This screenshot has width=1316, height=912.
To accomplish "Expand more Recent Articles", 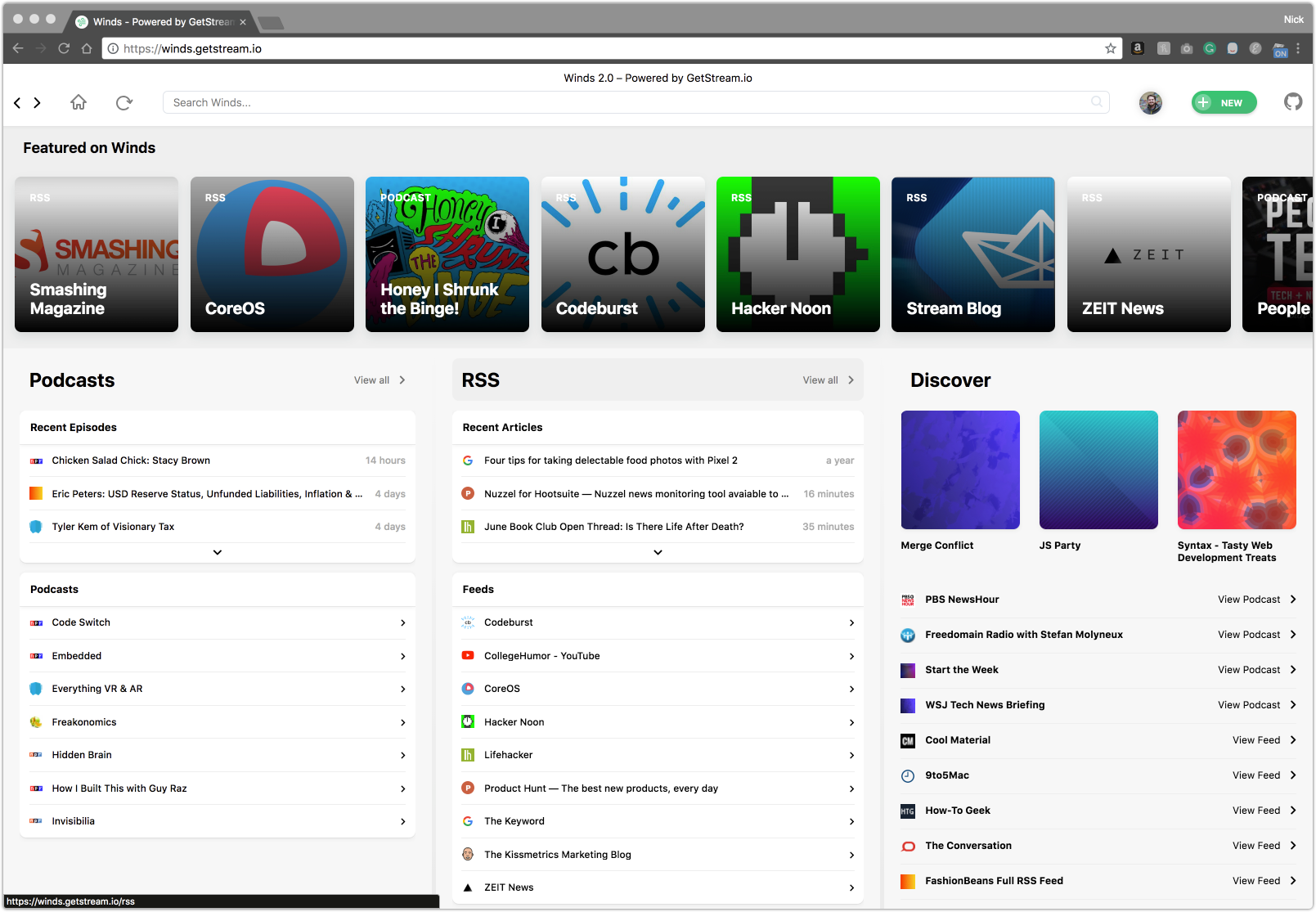I will (x=658, y=552).
